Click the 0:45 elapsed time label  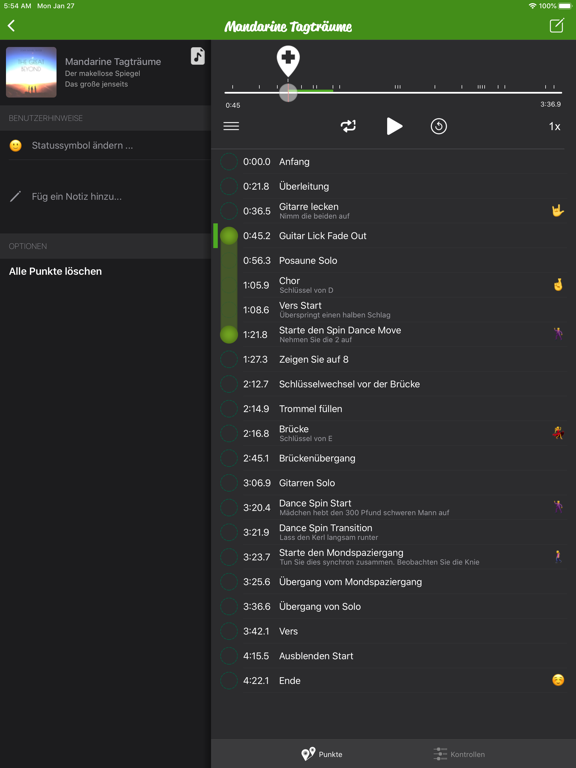[233, 105]
